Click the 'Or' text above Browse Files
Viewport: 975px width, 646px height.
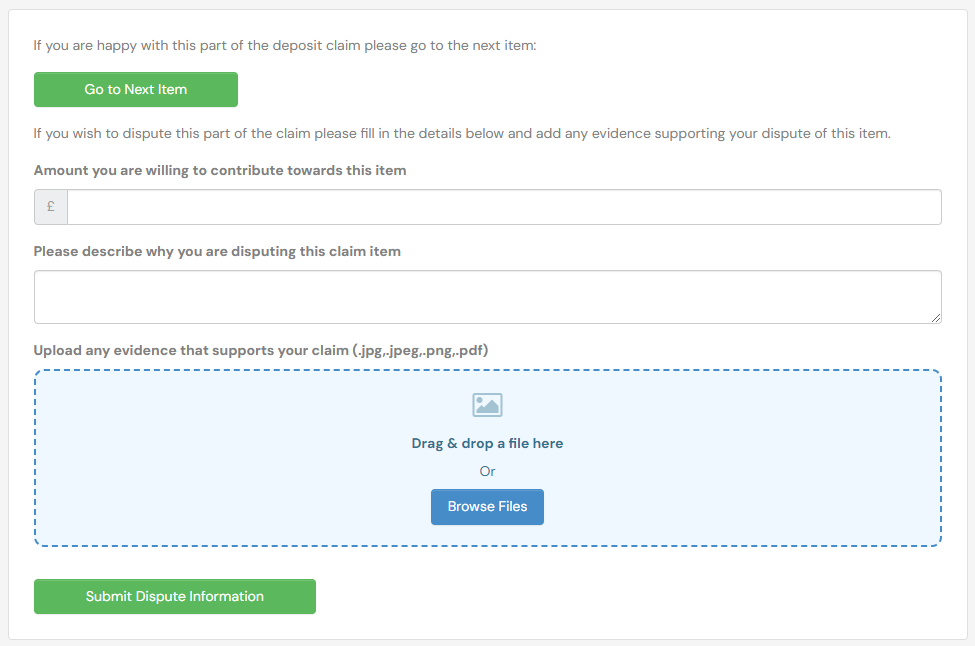pyautogui.click(x=487, y=471)
